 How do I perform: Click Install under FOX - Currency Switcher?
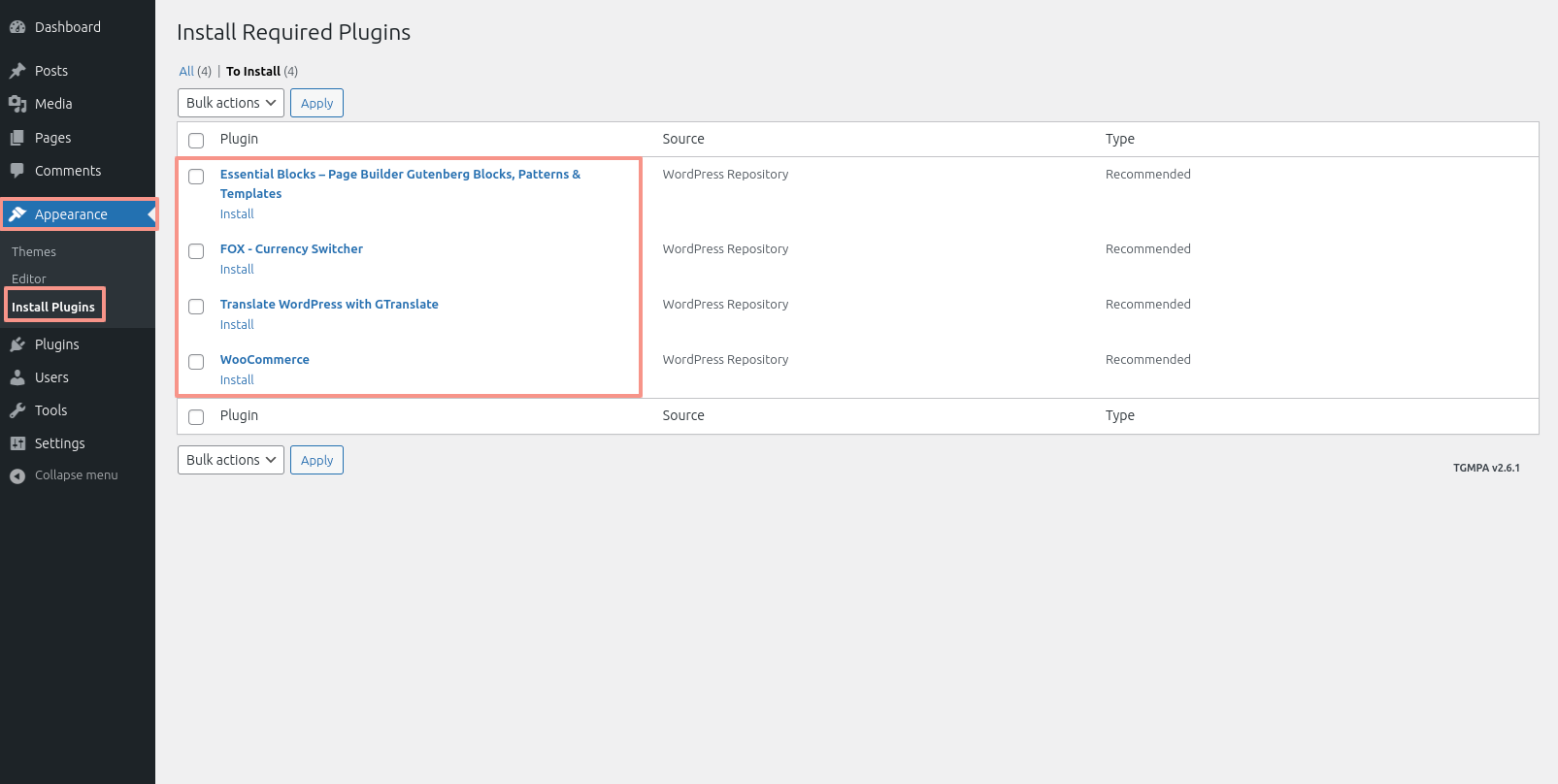click(x=237, y=270)
